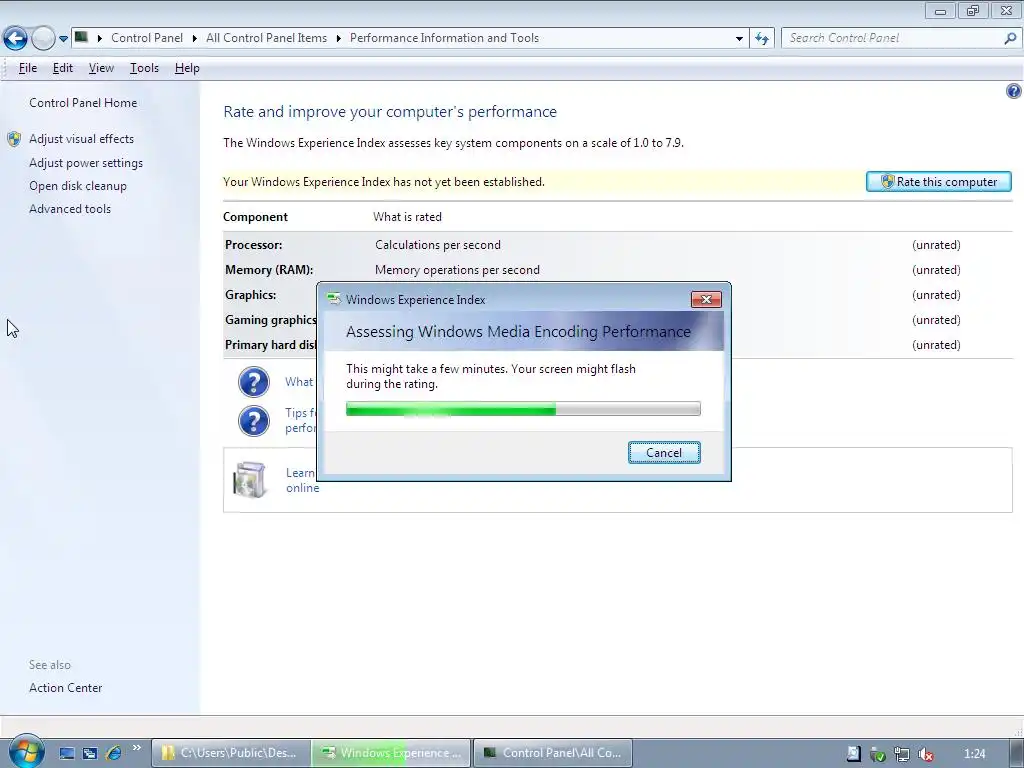
Task: Click the network tray icon
Action: pos(902,754)
